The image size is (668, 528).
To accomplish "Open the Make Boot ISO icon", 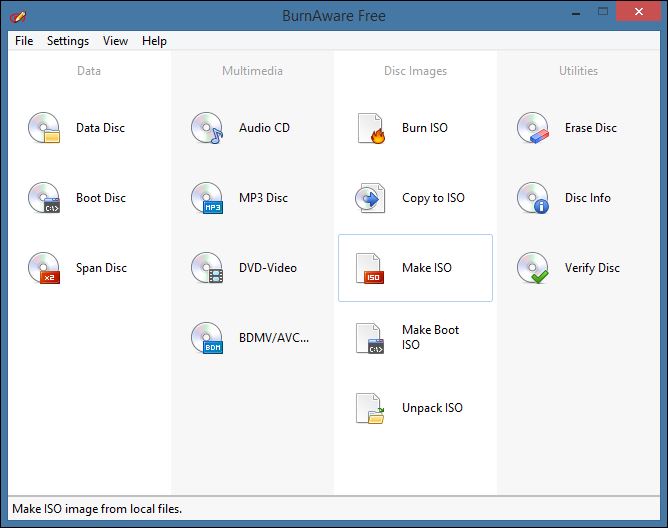I will (370, 338).
